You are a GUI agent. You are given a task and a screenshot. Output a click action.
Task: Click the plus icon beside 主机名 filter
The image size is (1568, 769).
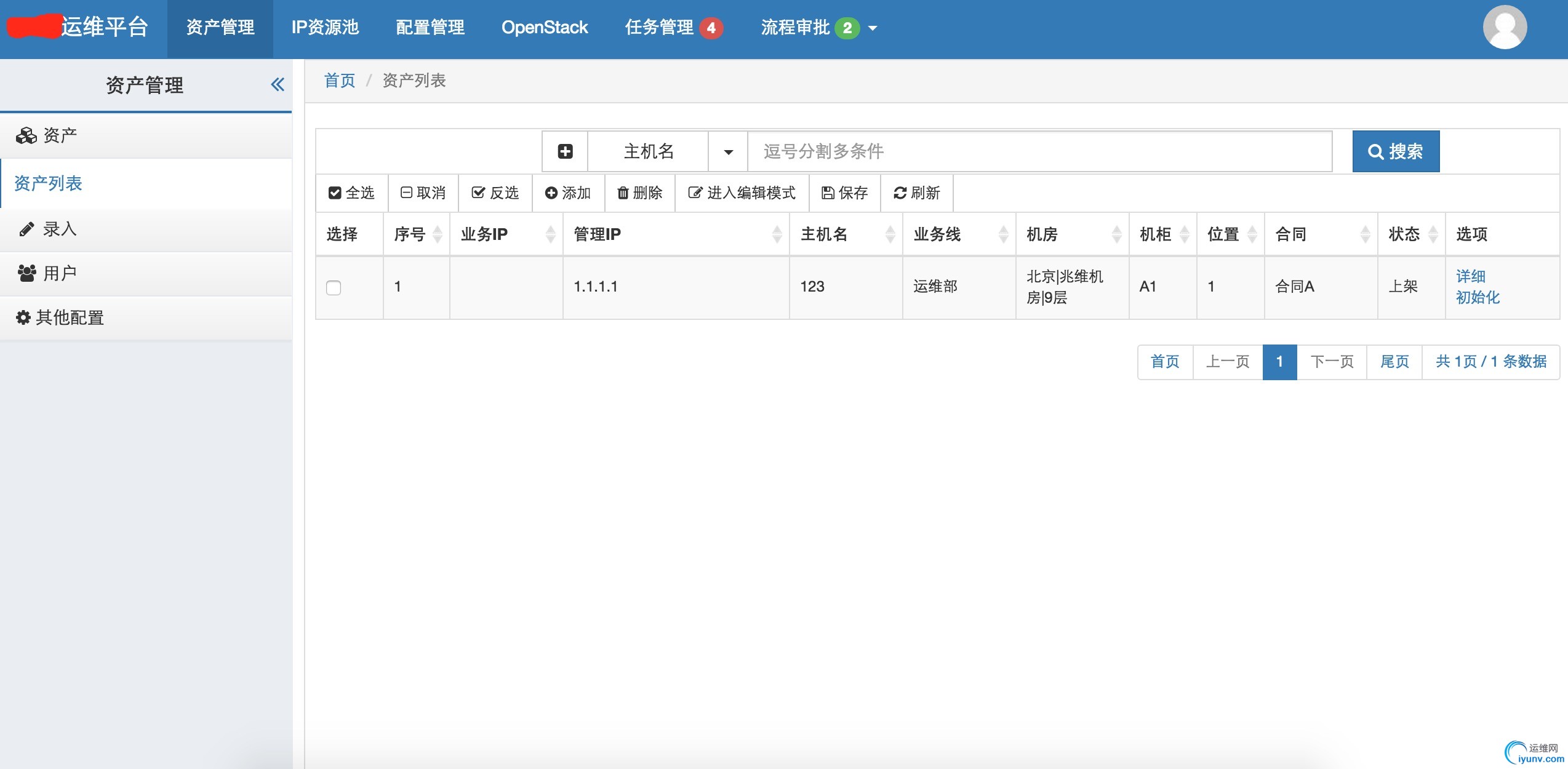[565, 151]
